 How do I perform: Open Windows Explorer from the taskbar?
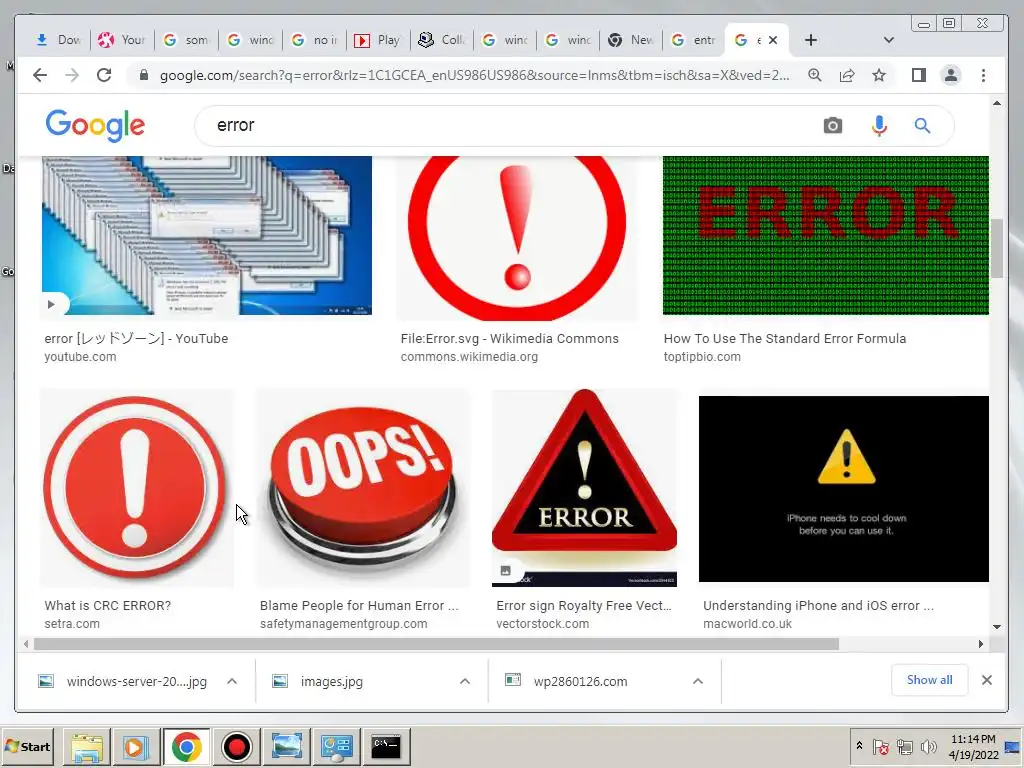click(x=87, y=746)
